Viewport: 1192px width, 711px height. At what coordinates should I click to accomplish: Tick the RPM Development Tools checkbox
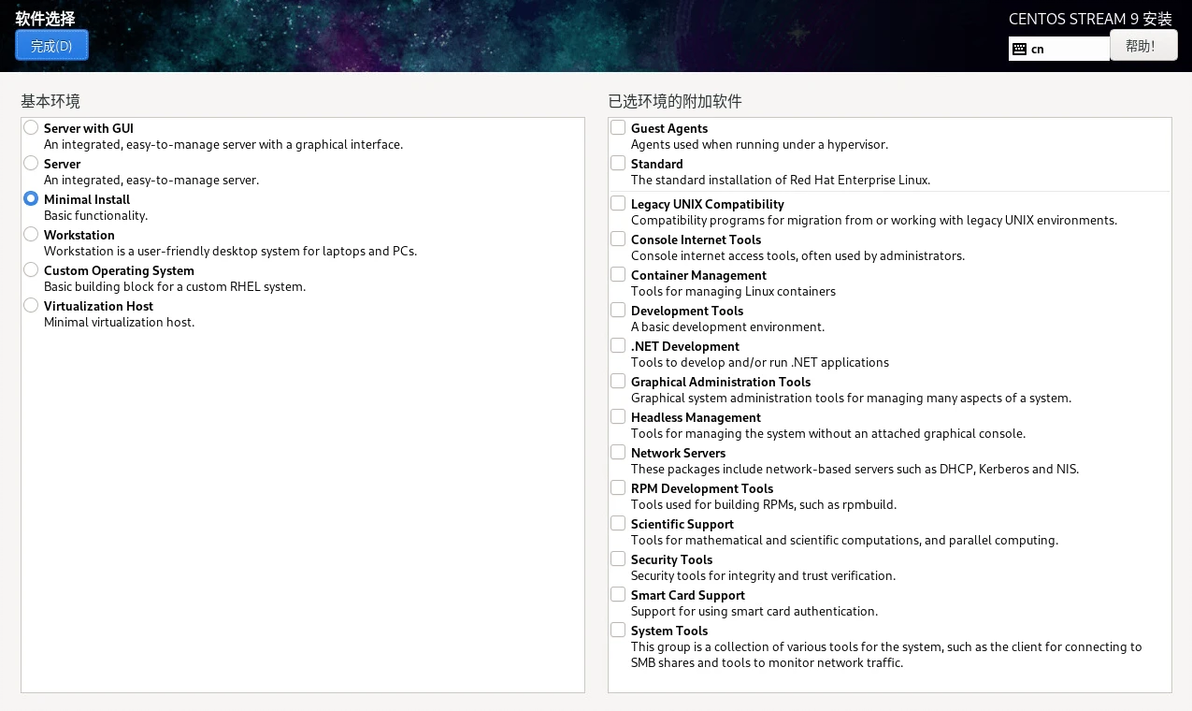[x=618, y=488]
